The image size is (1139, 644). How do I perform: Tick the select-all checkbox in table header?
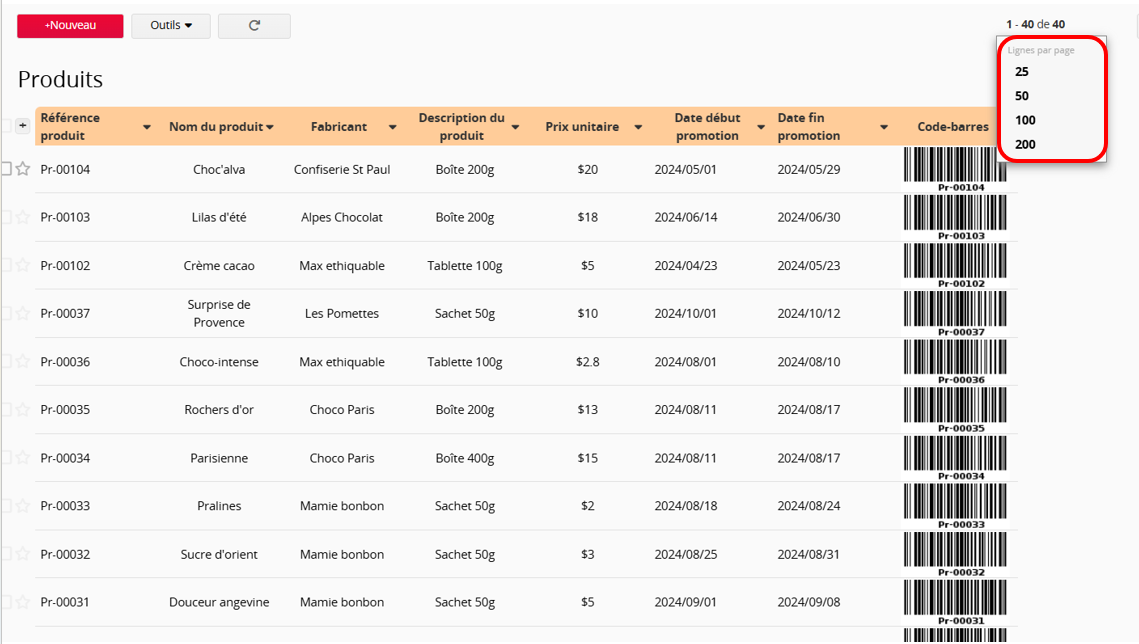pos(6,126)
